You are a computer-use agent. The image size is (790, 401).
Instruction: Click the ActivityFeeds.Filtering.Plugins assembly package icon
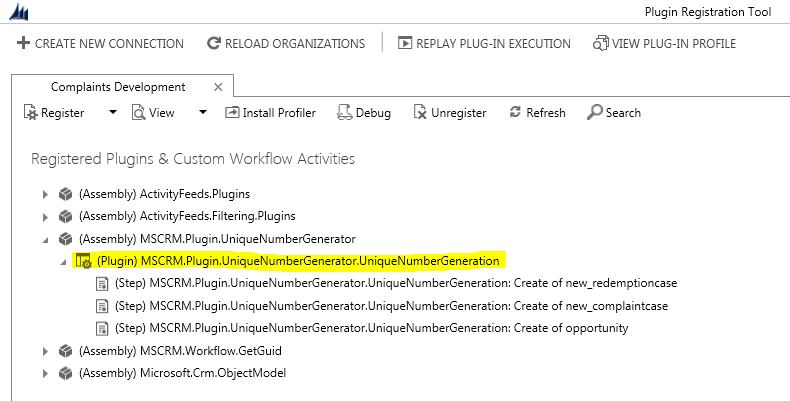(x=65, y=216)
